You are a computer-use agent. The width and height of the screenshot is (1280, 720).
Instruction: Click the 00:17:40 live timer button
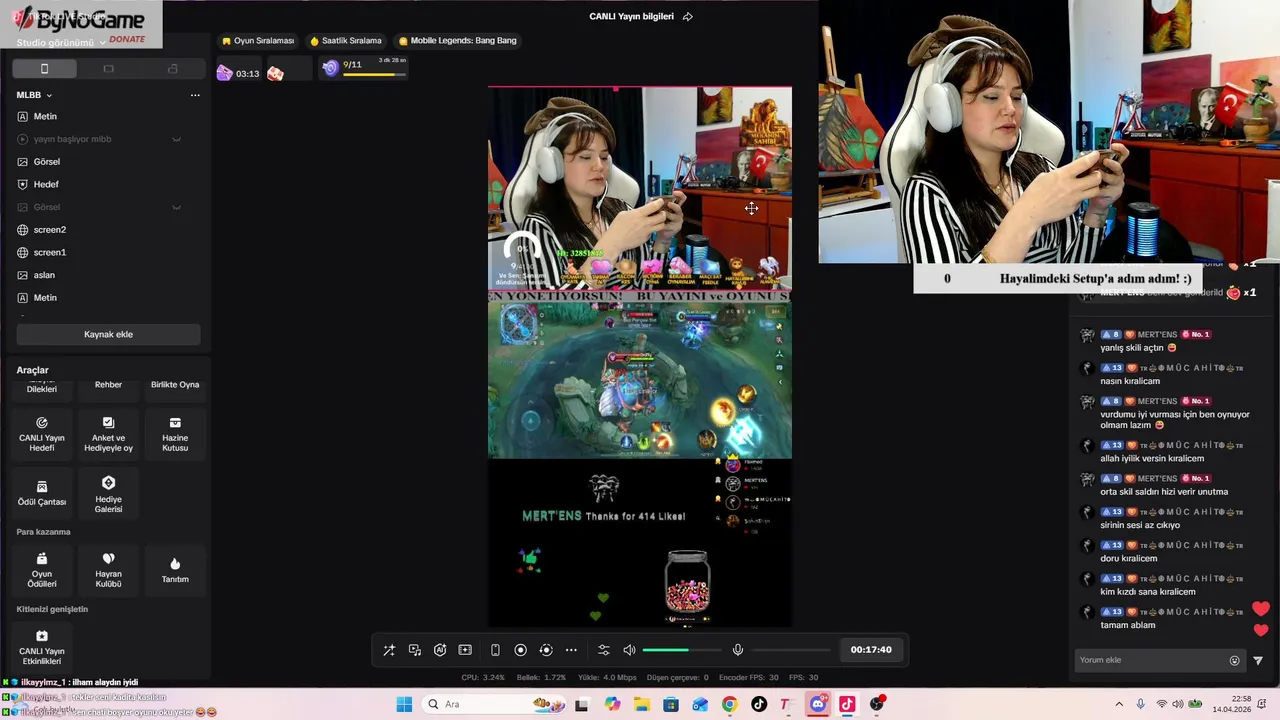(871, 650)
